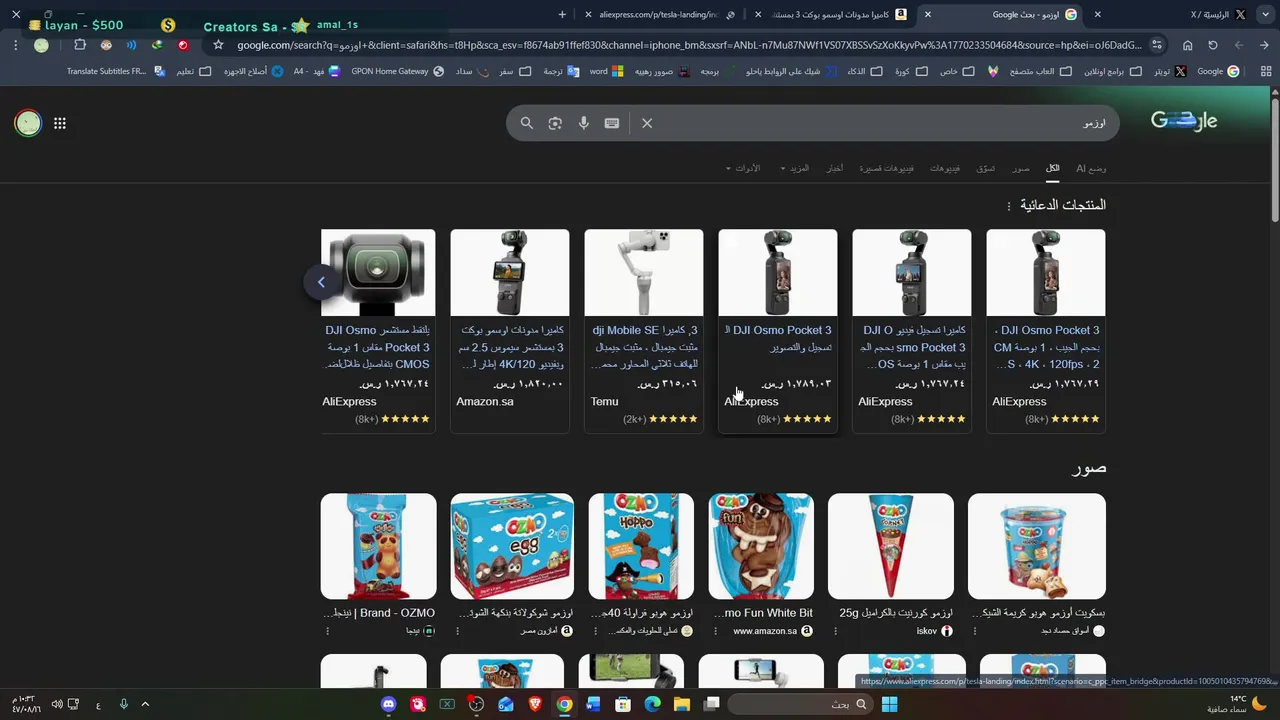The height and width of the screenshot is (720, 1280).
Task: Open options menu under Brand - OZMO image
Action: click(327, 631)
